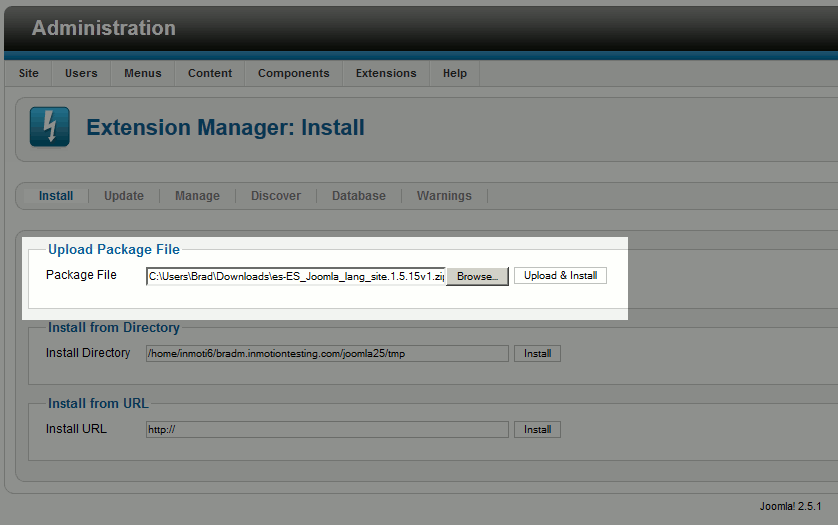Click Install button next to Install URL

(x=537, y=429)
